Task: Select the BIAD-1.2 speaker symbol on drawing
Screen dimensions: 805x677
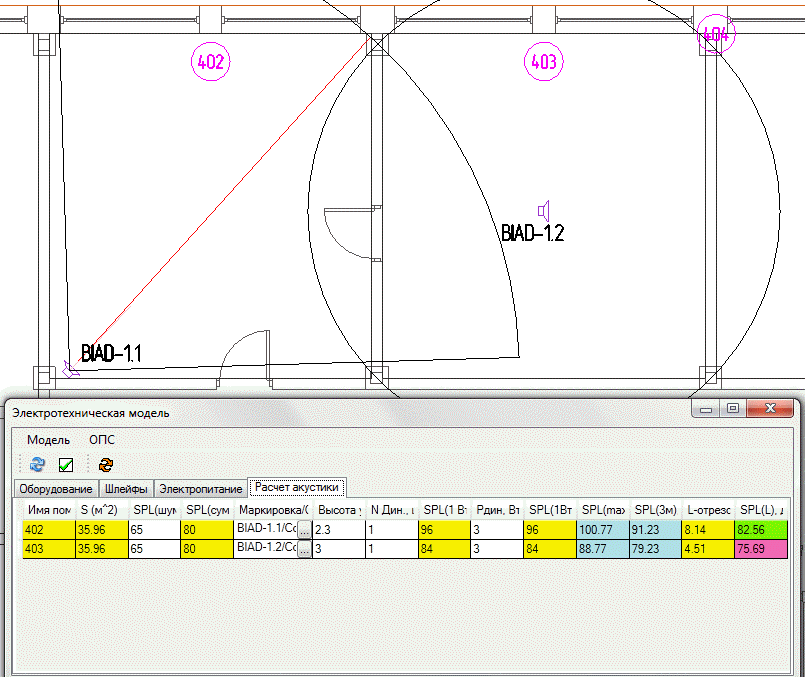Action: coord(544,211)
